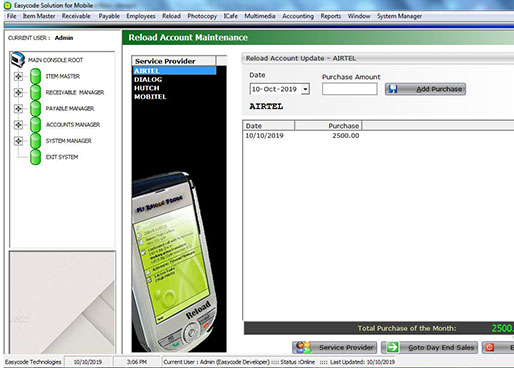Expand the Receivable Manager tree node
Screen dimensions: 514x368
18,92
